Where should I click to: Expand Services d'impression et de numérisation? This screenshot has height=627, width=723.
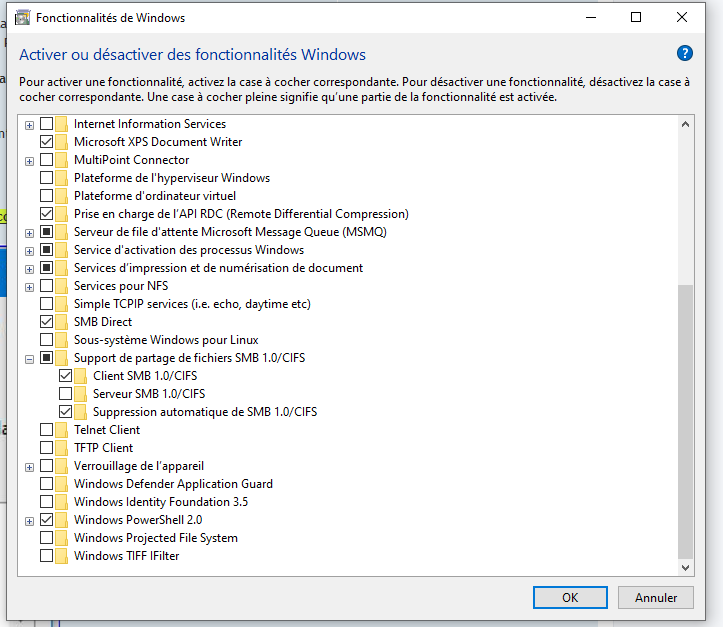tap(30, 269)
